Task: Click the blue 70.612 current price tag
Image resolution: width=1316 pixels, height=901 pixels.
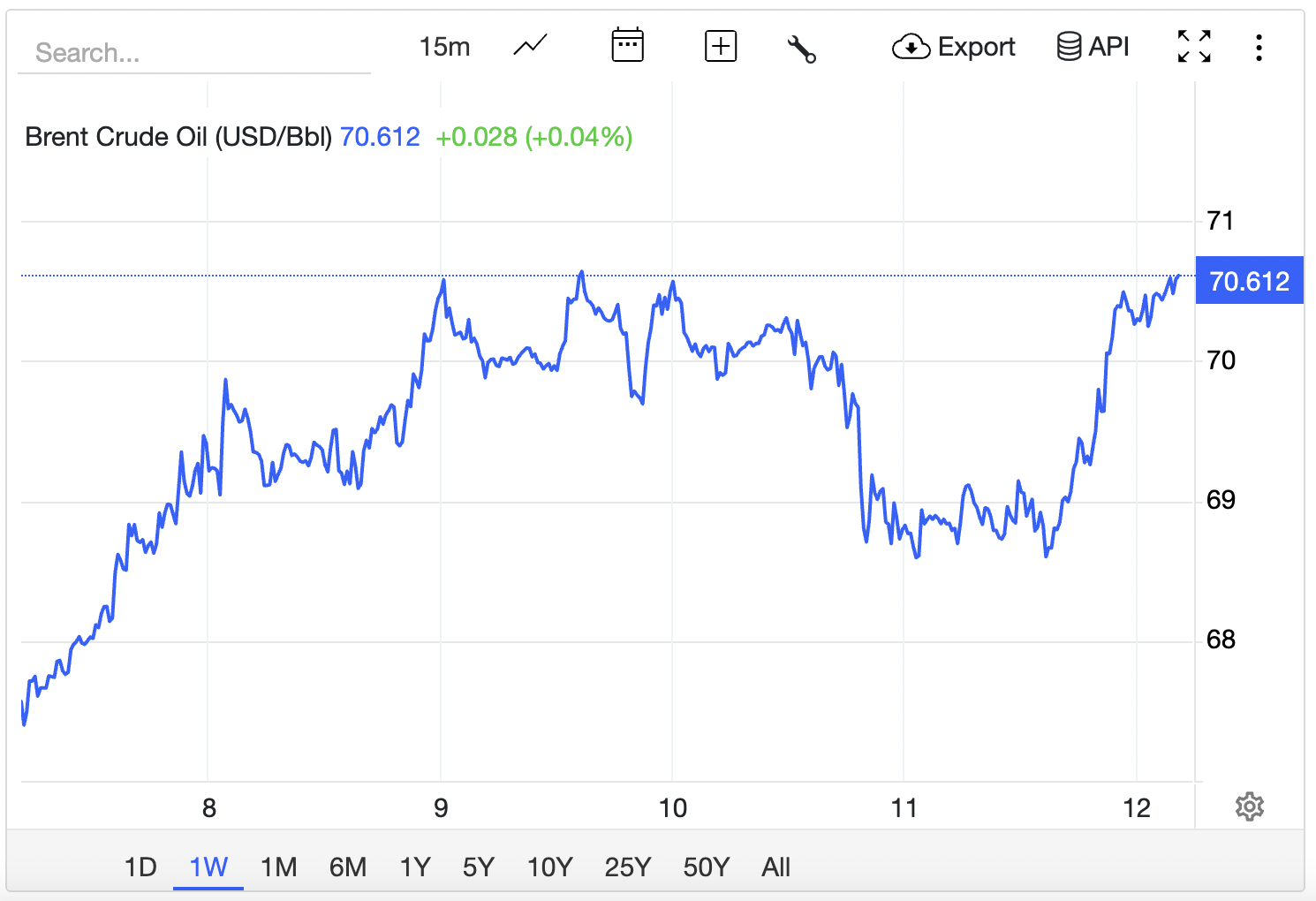Action: tap(1249, 281)
